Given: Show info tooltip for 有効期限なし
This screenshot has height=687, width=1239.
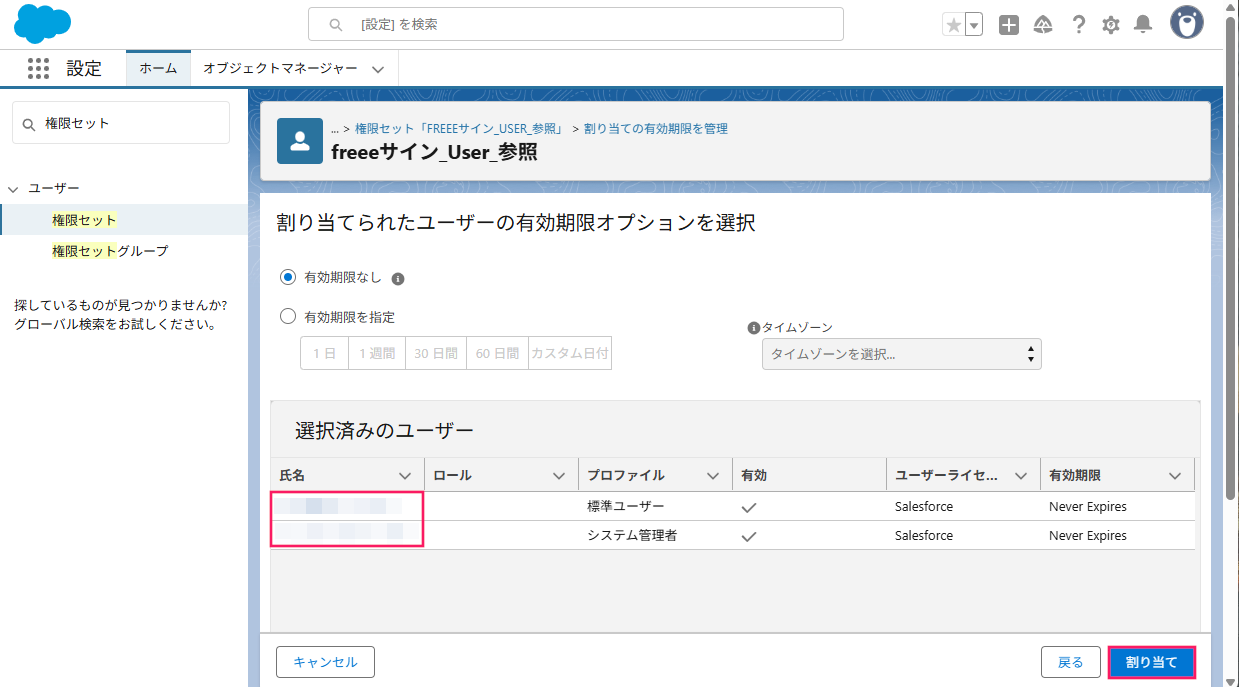Looking at the screenshot, I should (x=398, y=279).
